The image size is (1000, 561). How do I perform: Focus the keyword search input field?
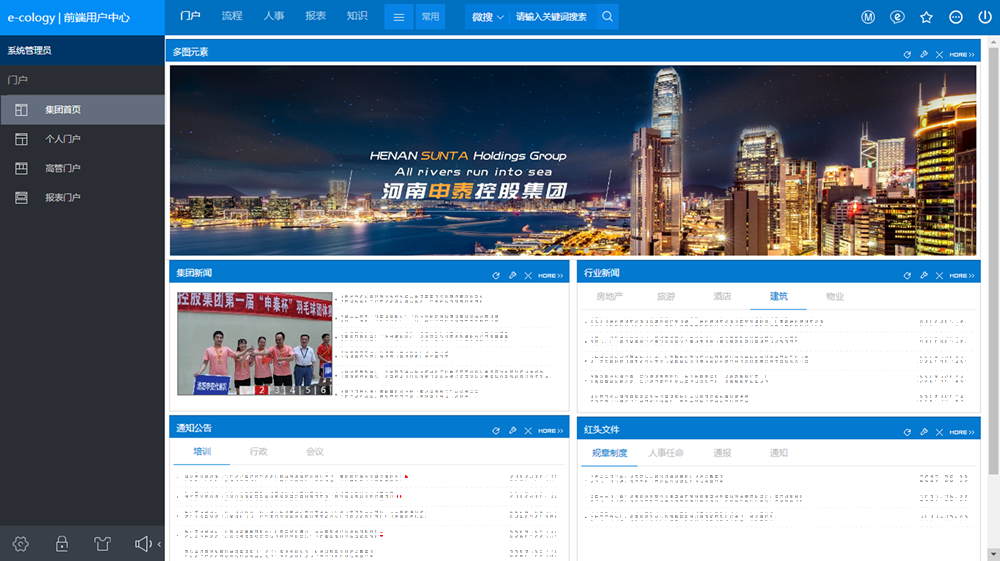click(x=552, y=17)
